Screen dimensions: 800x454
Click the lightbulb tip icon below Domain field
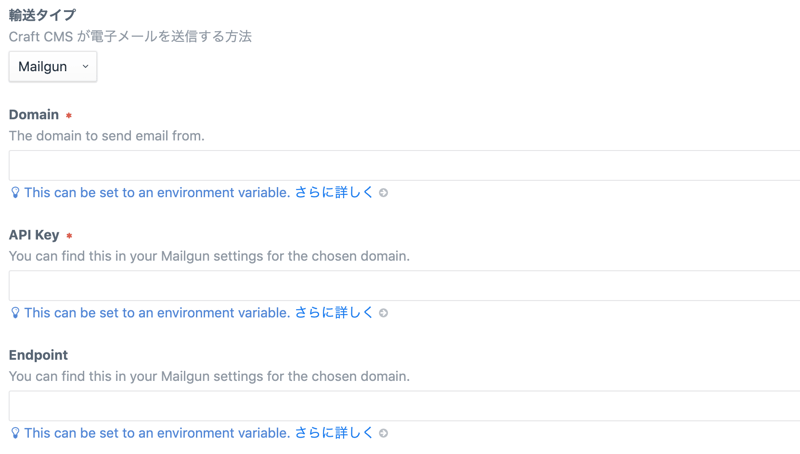pos(15,193)
